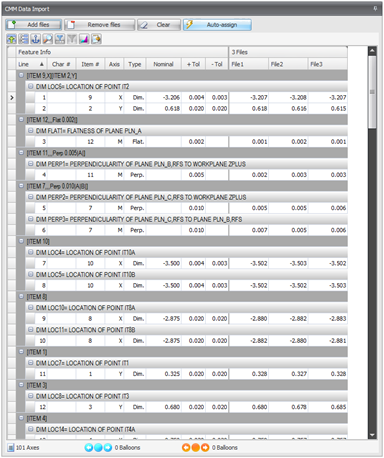Collapse DIM PERP1 perpendicularity row group
This screenshot has height=458, width=384.
pyautogui.click(x=31, y=164)
